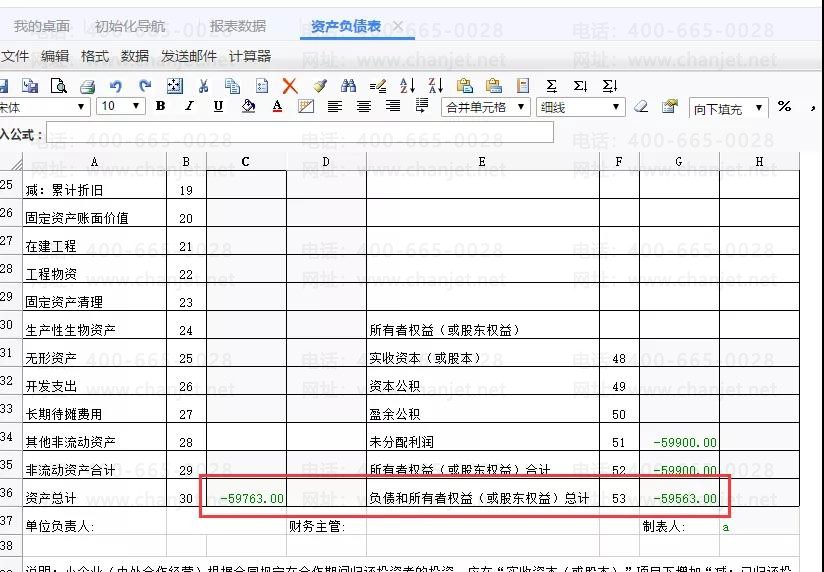Open the 数据 menu

[x=135, y=56]
